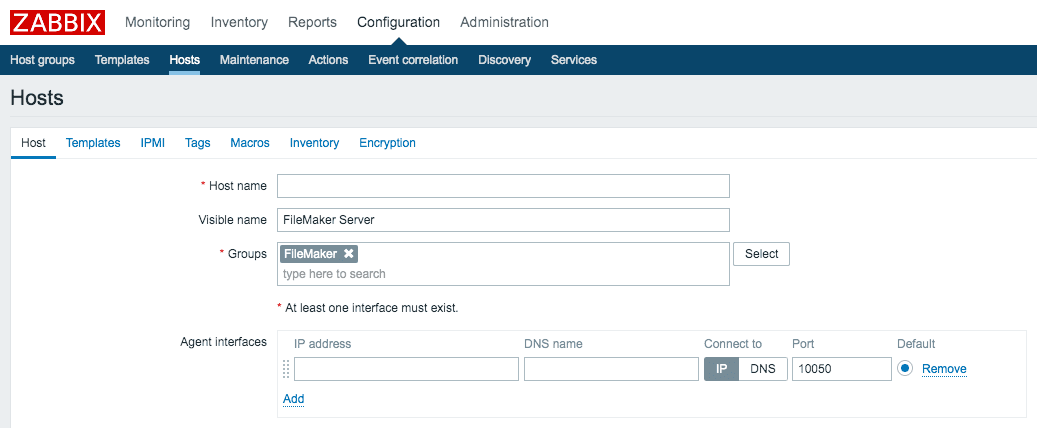Switch to the Macros tab
This screenshot has width=1037, height=428.
[x=250, y=143]
